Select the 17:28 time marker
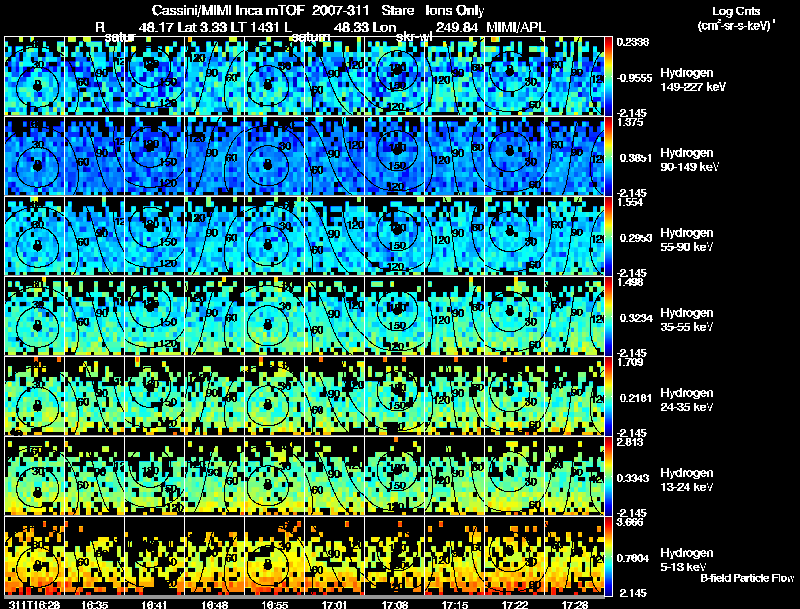 574,604
